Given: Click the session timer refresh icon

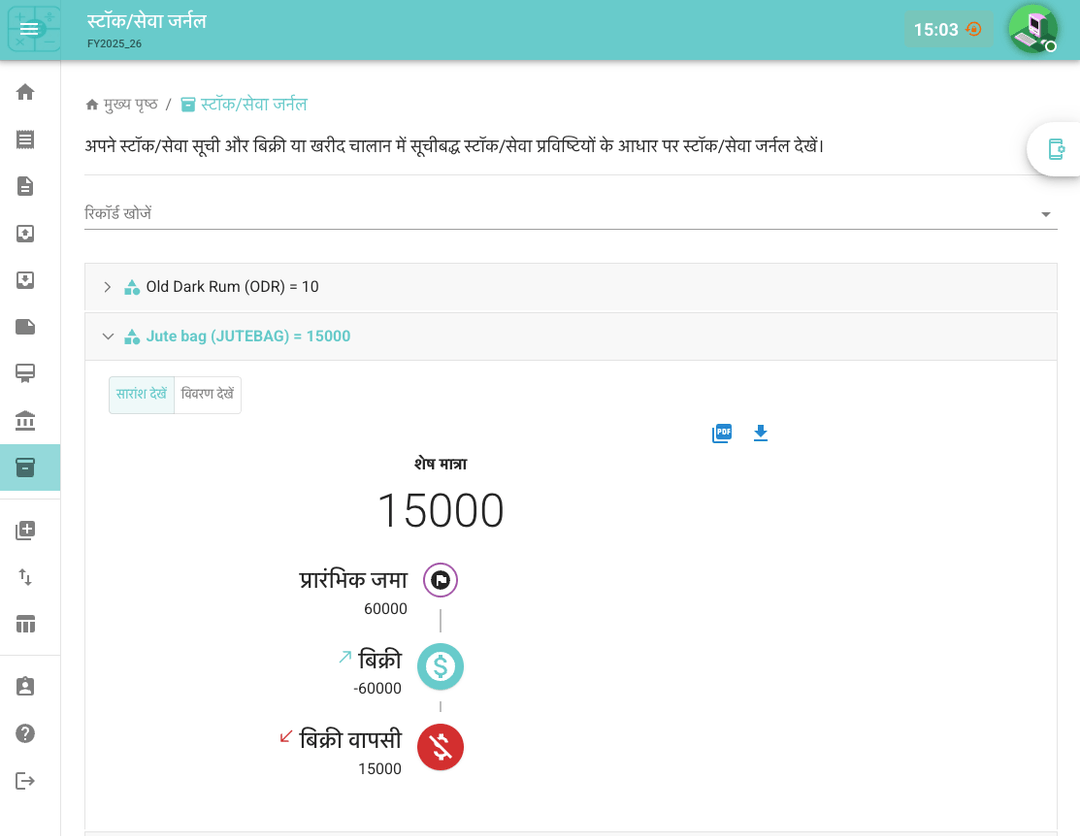Looking at the screenshot, I should click(x=974, y=29).
